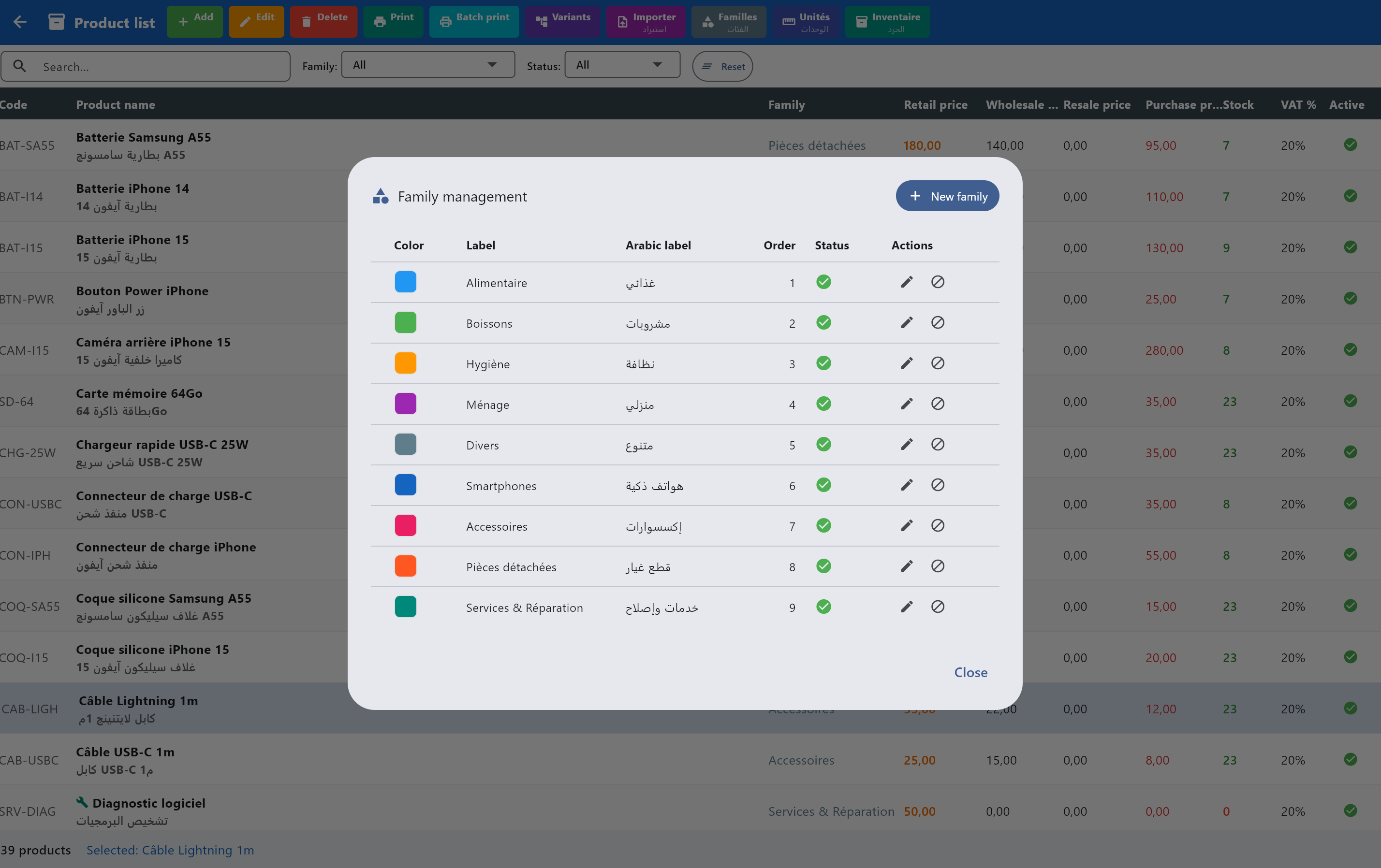1381x868 pixels.
Task: Click the disable icon for Boissons family
Action: [x=937, y=323]
